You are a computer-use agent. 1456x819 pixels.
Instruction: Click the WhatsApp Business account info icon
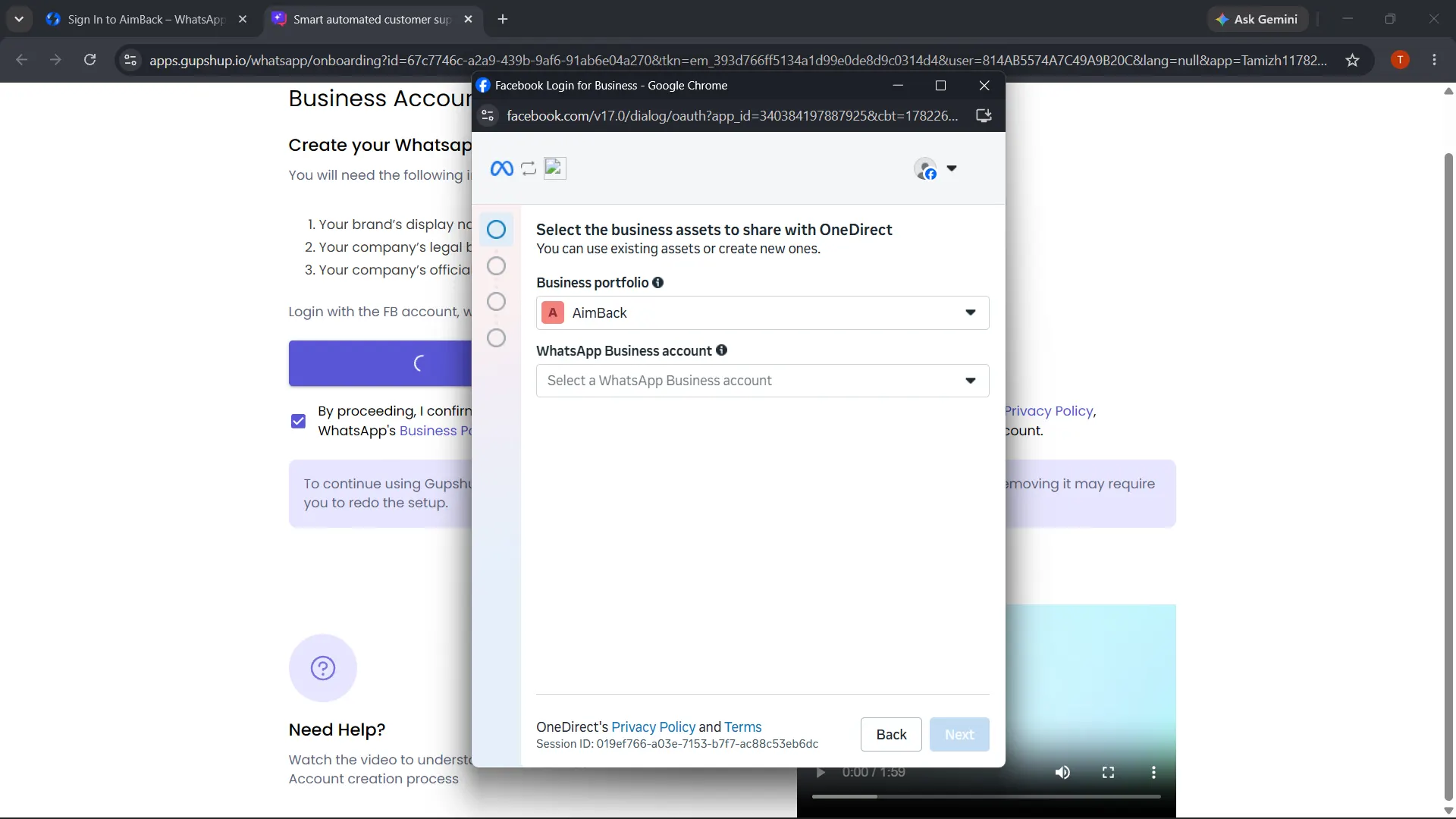[721, 350]
